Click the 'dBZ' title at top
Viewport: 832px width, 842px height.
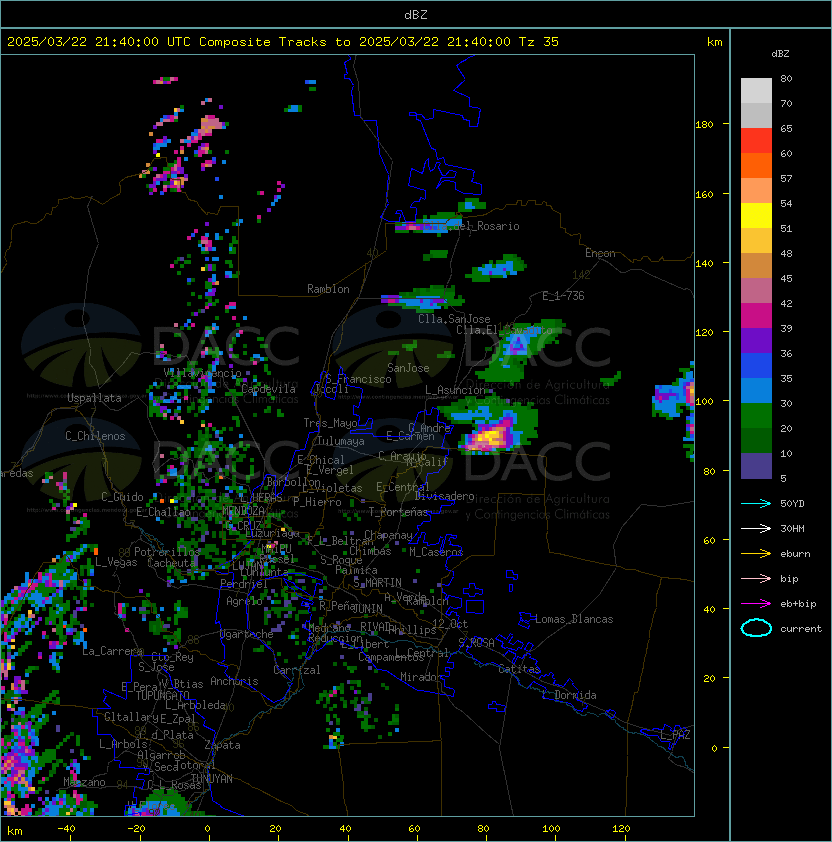tap(416, 15)
